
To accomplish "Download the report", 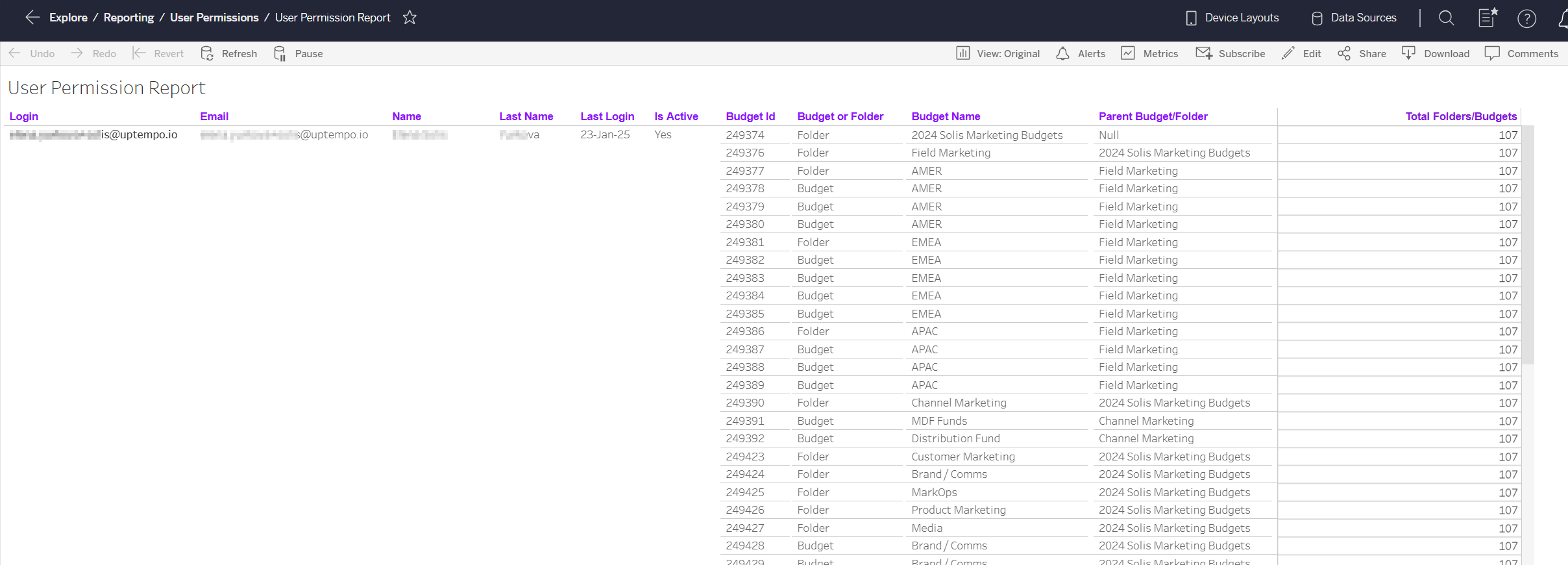I will tap(1436, 53).
